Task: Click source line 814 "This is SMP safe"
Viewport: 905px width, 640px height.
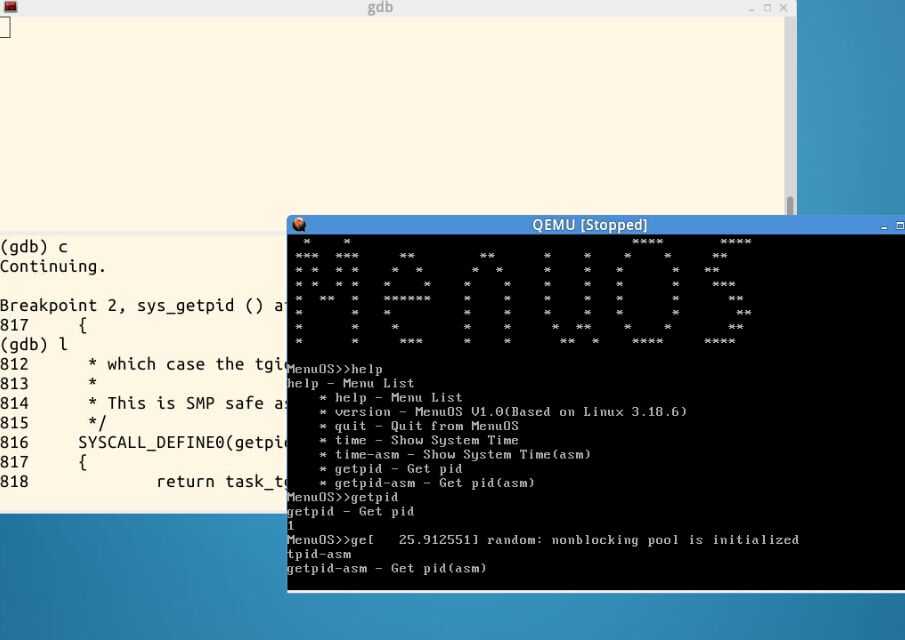Action: coord(143,403)
